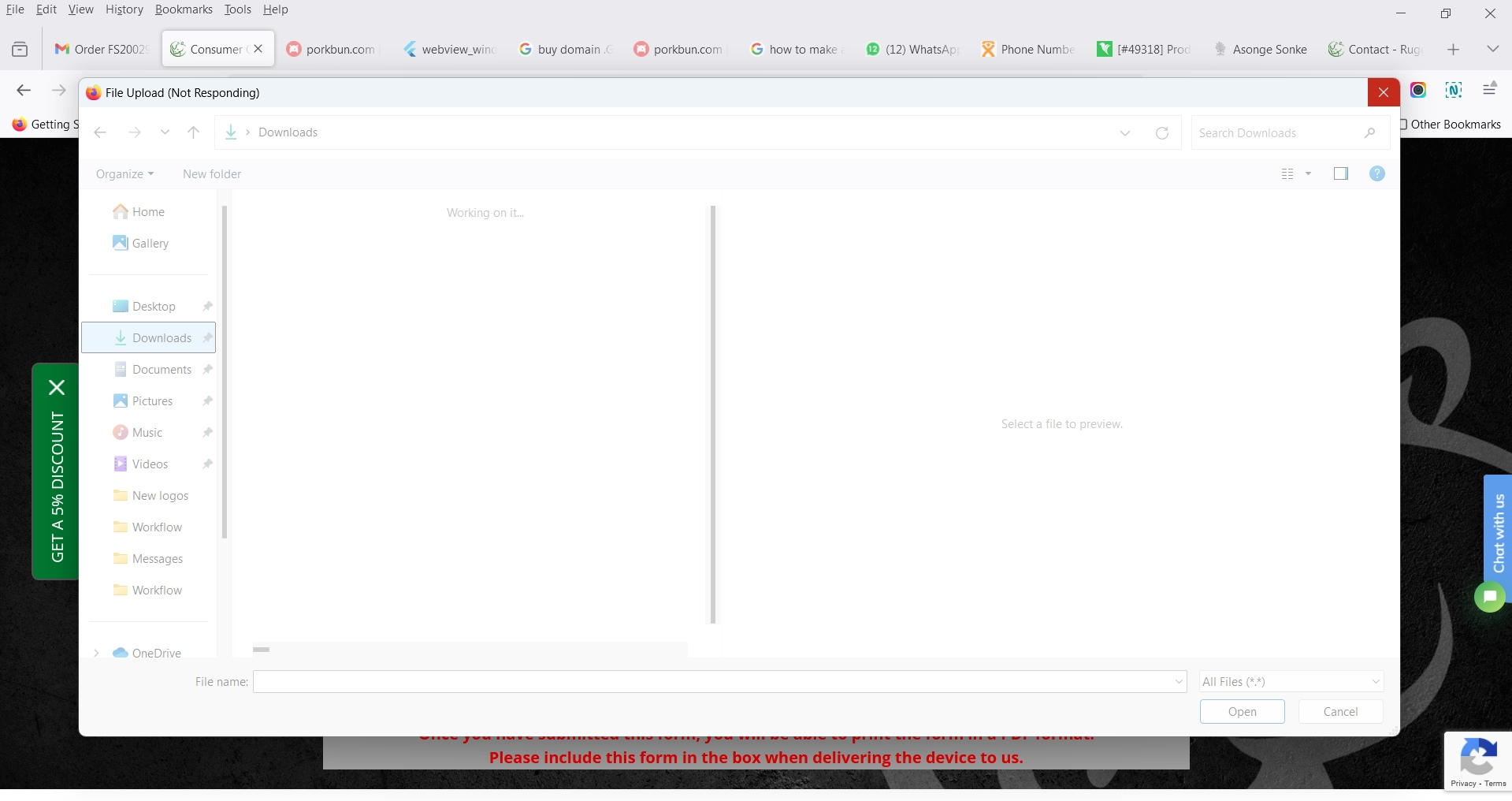
Task: Unpin Pictures using its pin icon
Action: click(208, 401)
